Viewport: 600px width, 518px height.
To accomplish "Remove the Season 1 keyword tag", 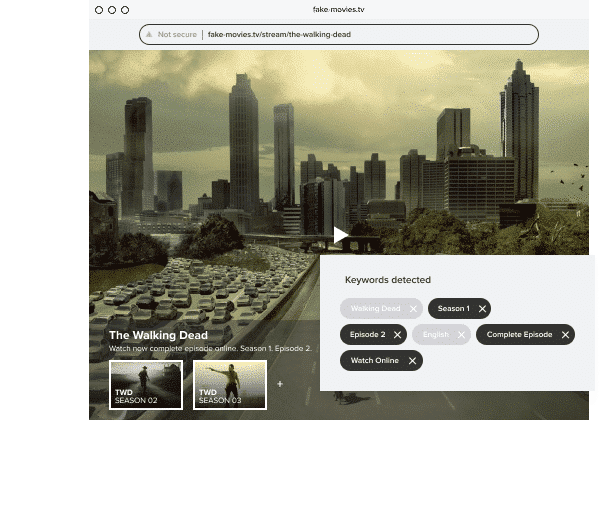I will (x=483, y=309).
